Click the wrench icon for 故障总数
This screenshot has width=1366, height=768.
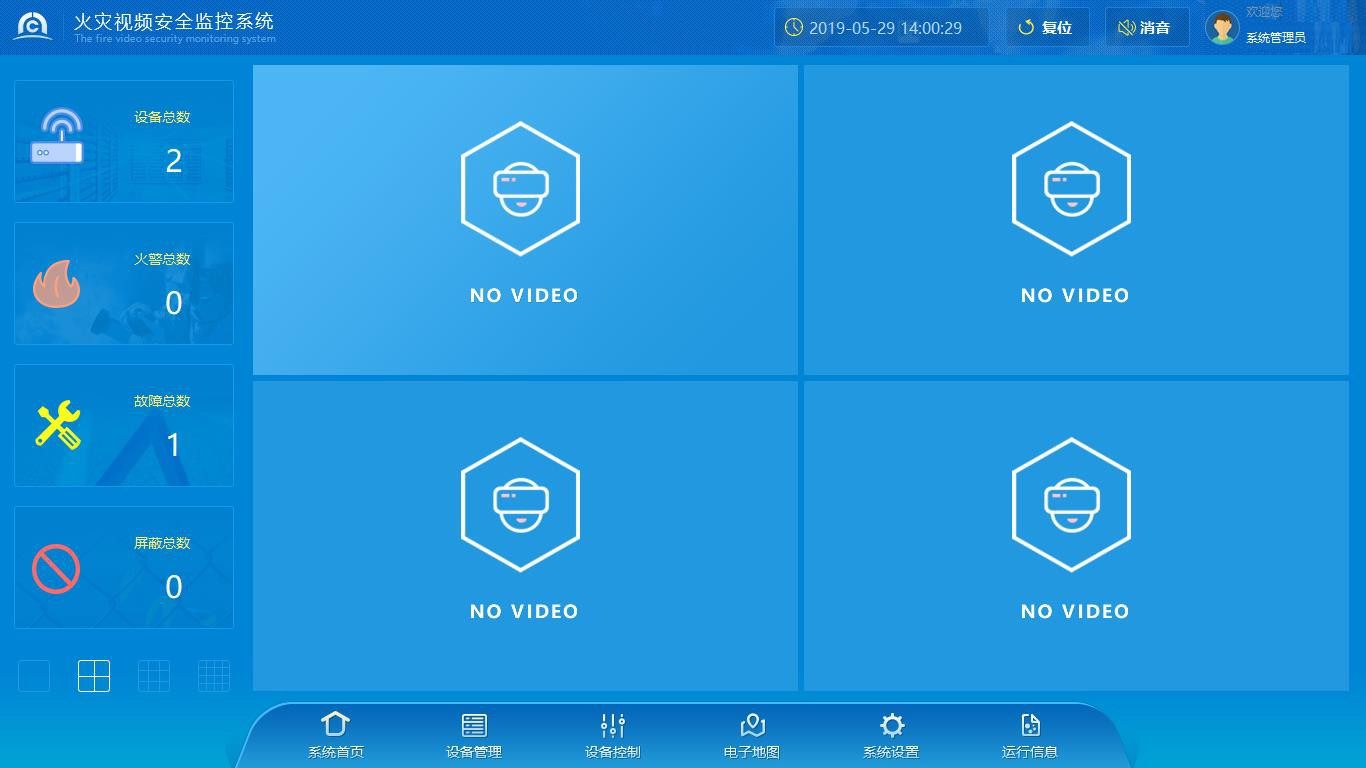(57, 425)
